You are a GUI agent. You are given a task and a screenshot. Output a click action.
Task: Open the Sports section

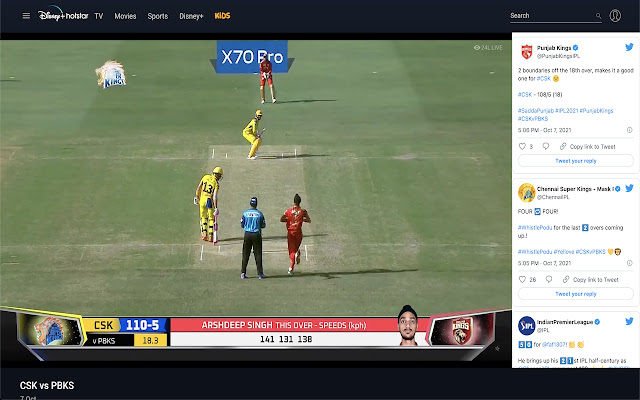point(158,16)
